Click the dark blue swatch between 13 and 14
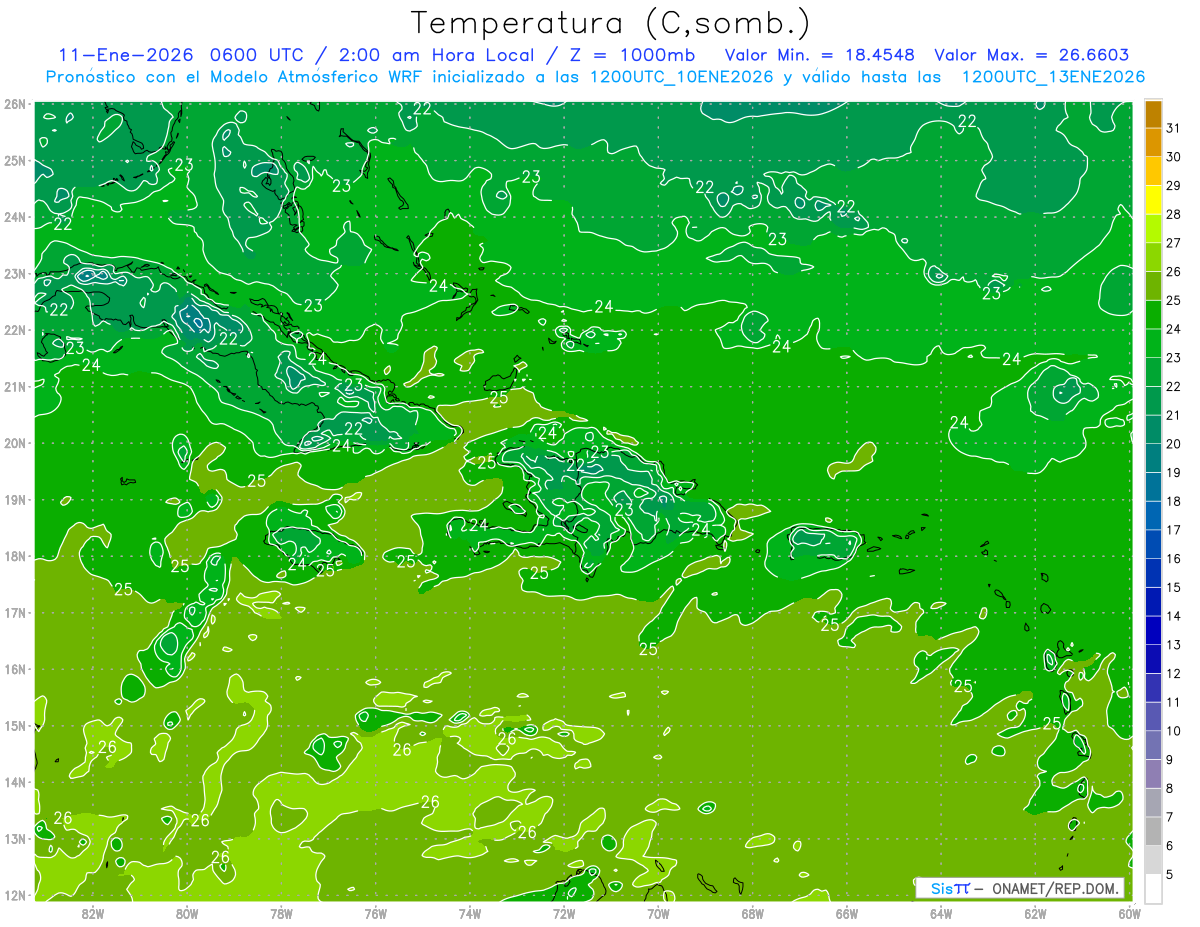 tap(1153, 630)
